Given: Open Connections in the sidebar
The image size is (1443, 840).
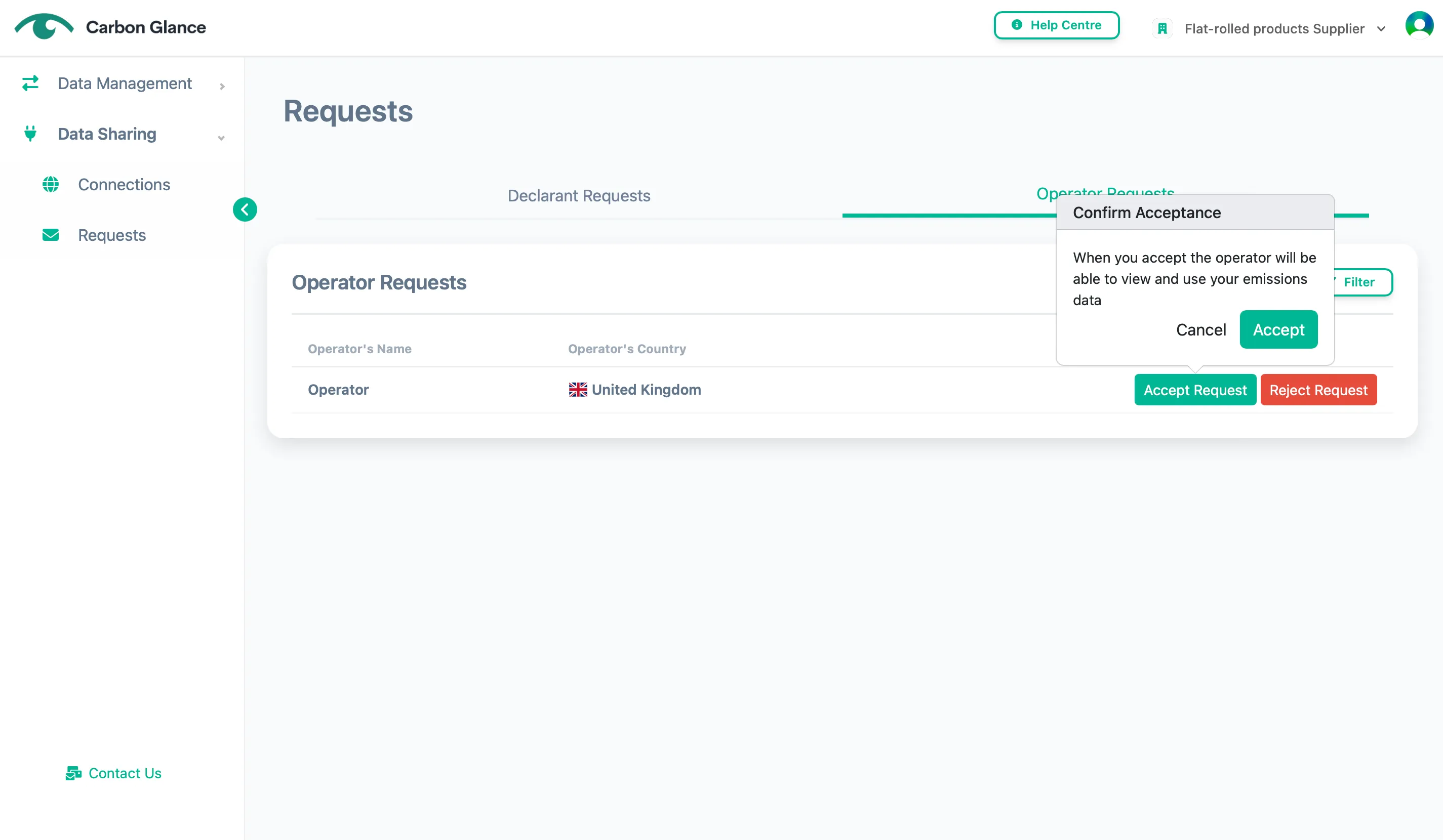Looking at the screenshot, I should click(x=124, y=184).
